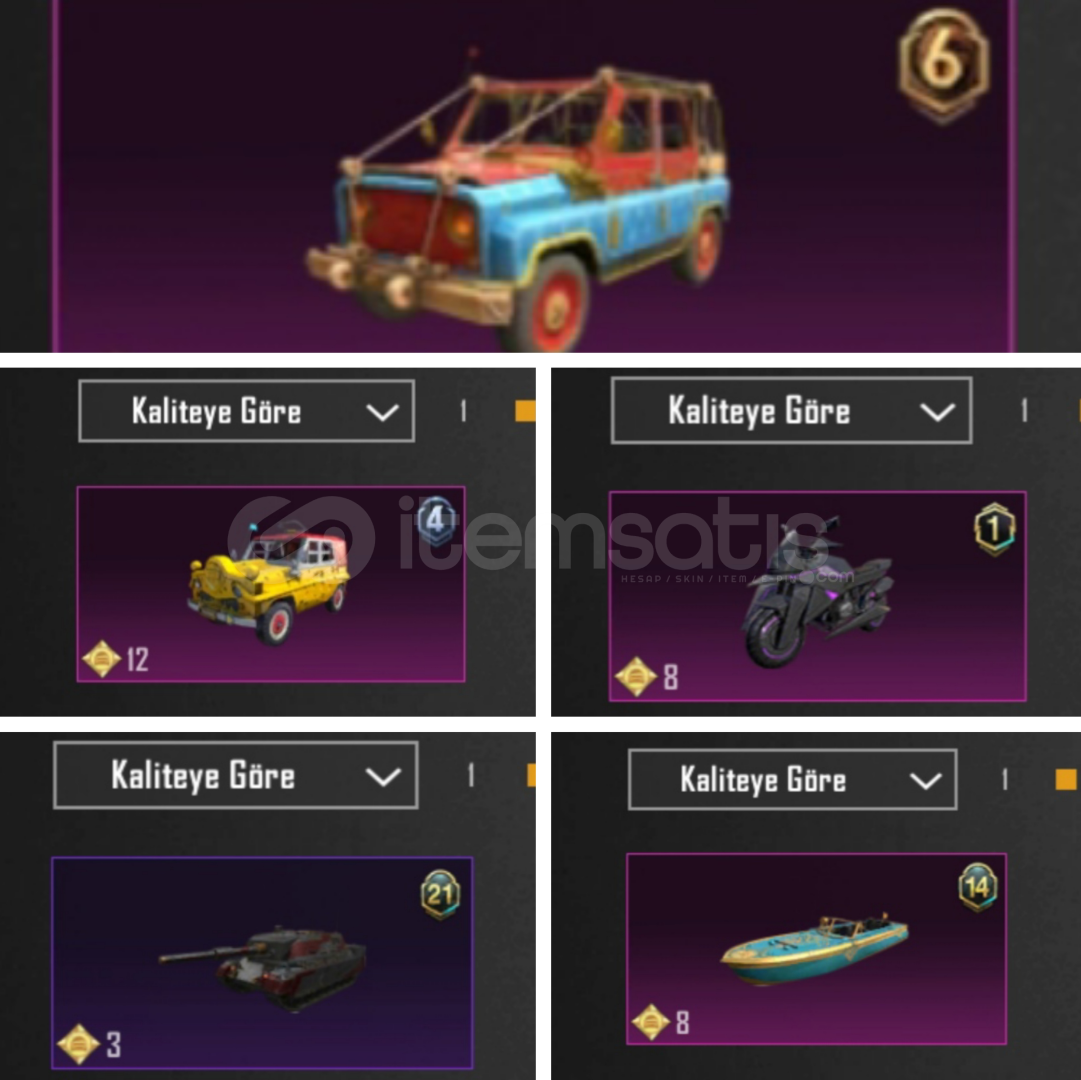Image resolution: width=1081 pixels, height=1080 pixels.
Task: Select the tank skin card
Action: tap(263, 963)
